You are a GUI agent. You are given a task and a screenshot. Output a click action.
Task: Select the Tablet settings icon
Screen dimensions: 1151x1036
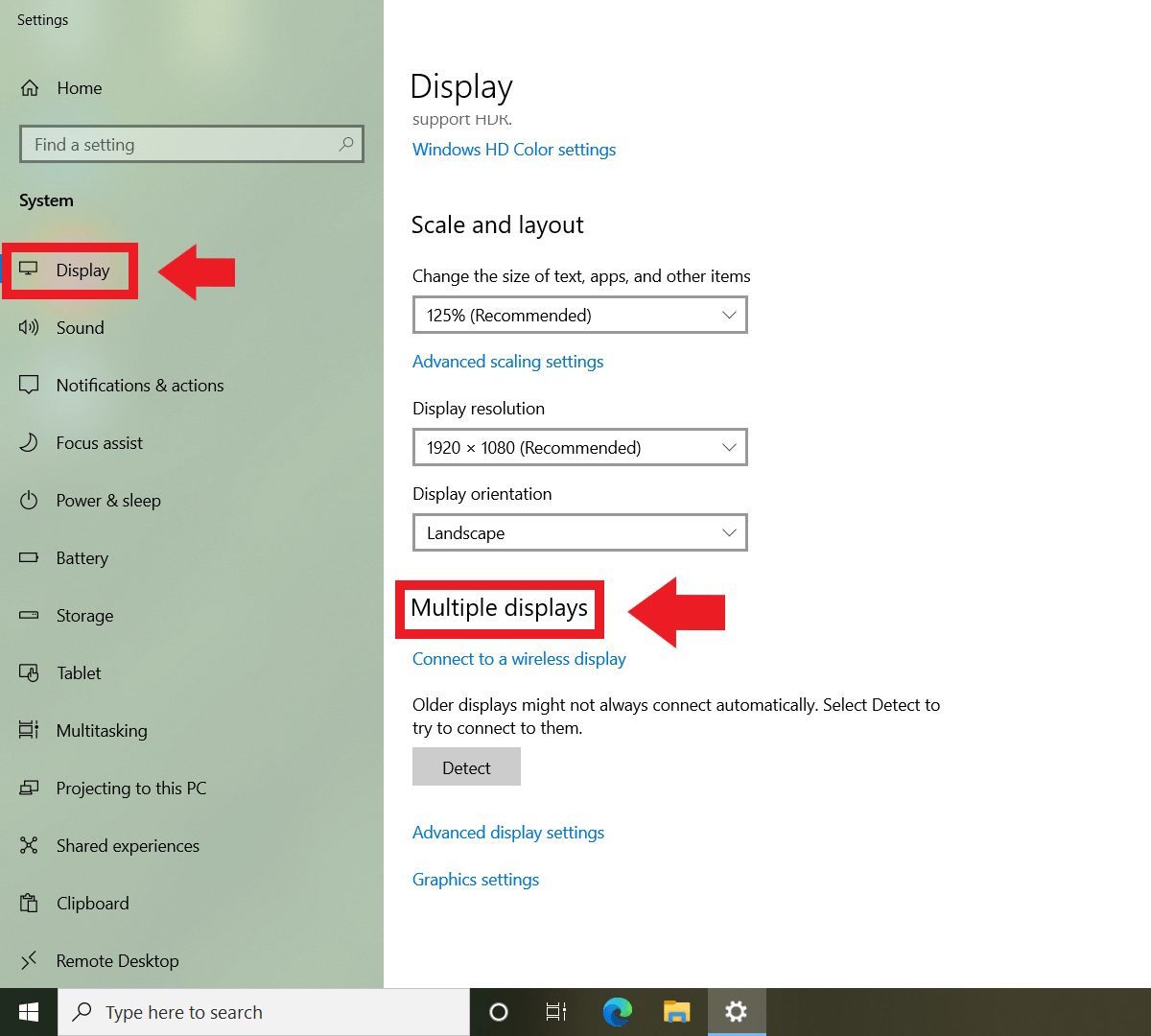(29, 672)
